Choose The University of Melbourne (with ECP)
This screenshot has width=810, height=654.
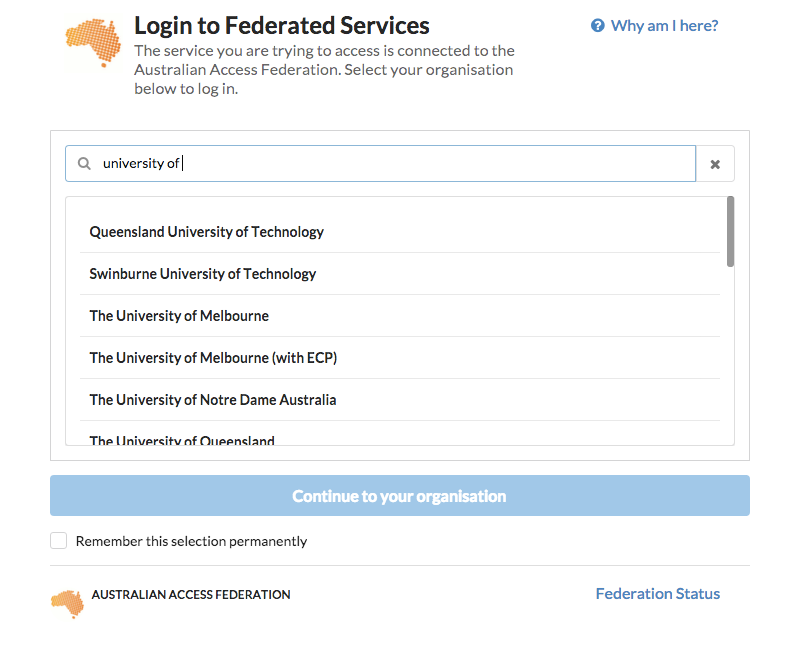point(400,357)
